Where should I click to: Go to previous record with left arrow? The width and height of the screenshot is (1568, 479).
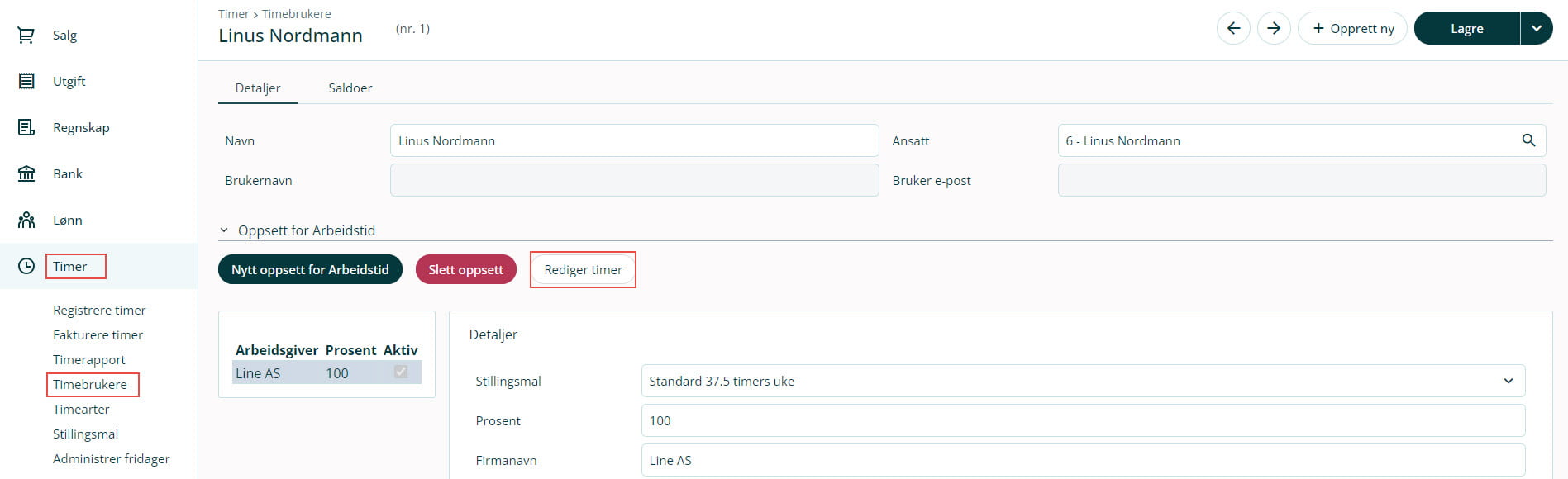click(x=1233, y=29)
